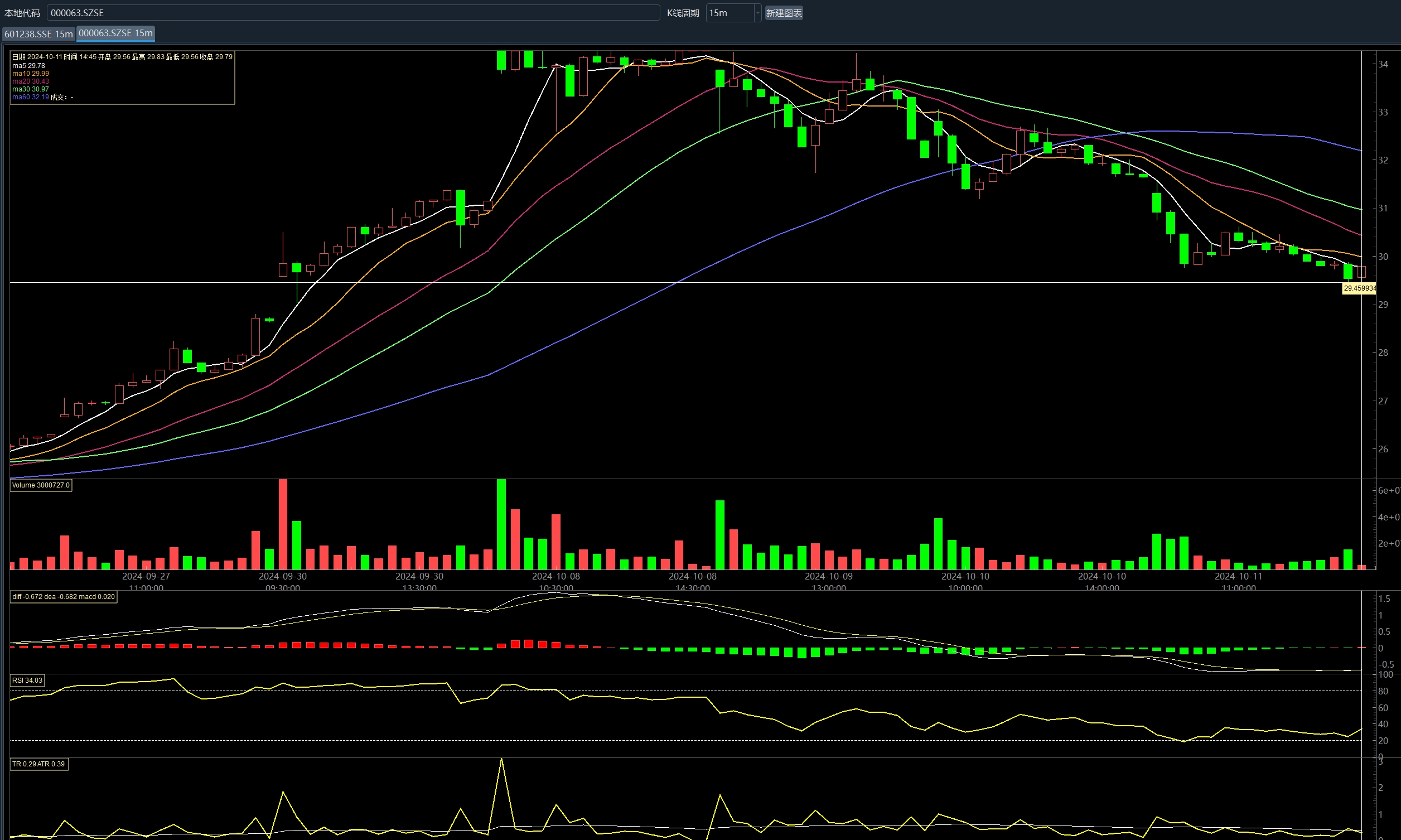Click the diff dea macd indicator label
Image resolution: width=1401 pixels, height=840 pixels.
(x=64, y=597)
